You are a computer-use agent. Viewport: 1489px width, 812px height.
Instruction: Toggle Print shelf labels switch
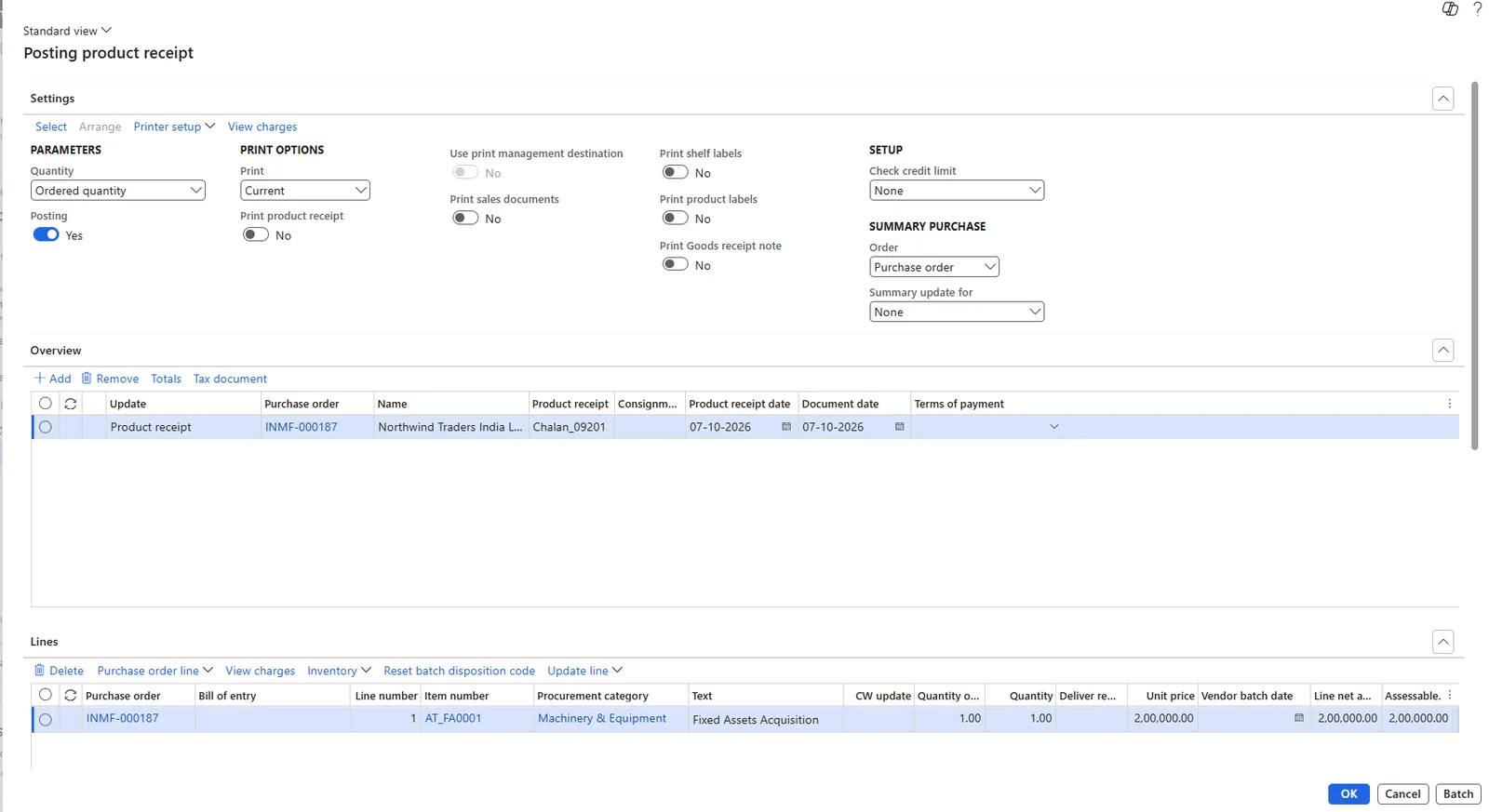(675, 172)
